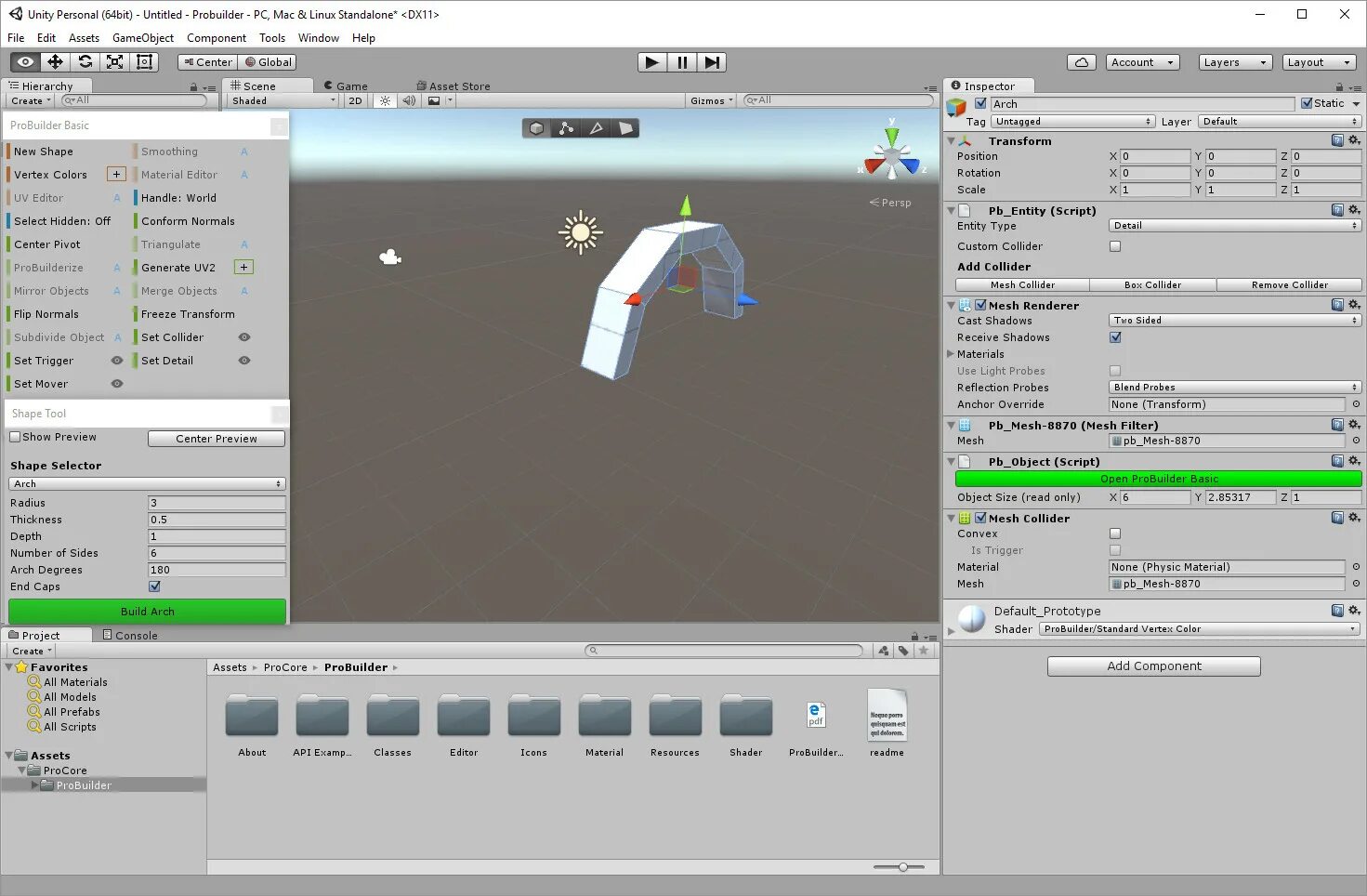Open Cast Shadows Two Sided dropdown

tap(1235, 320)
